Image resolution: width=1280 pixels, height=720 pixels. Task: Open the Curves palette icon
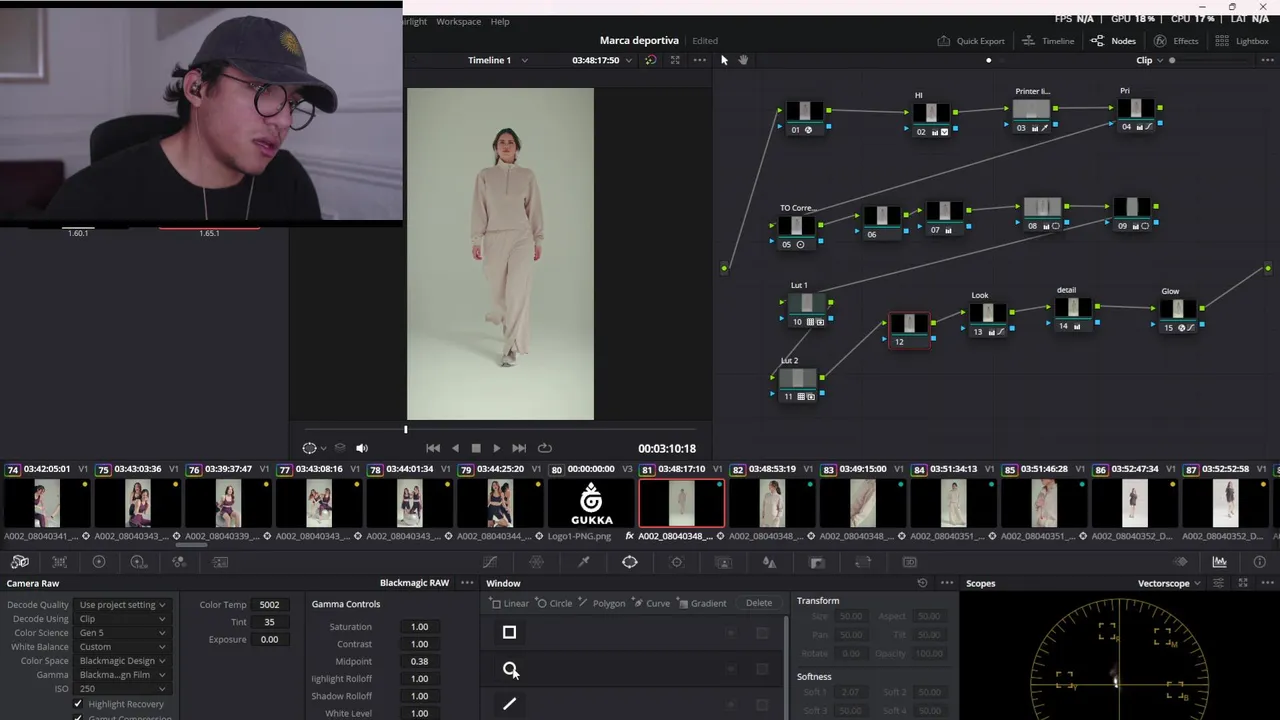(490, 562)
